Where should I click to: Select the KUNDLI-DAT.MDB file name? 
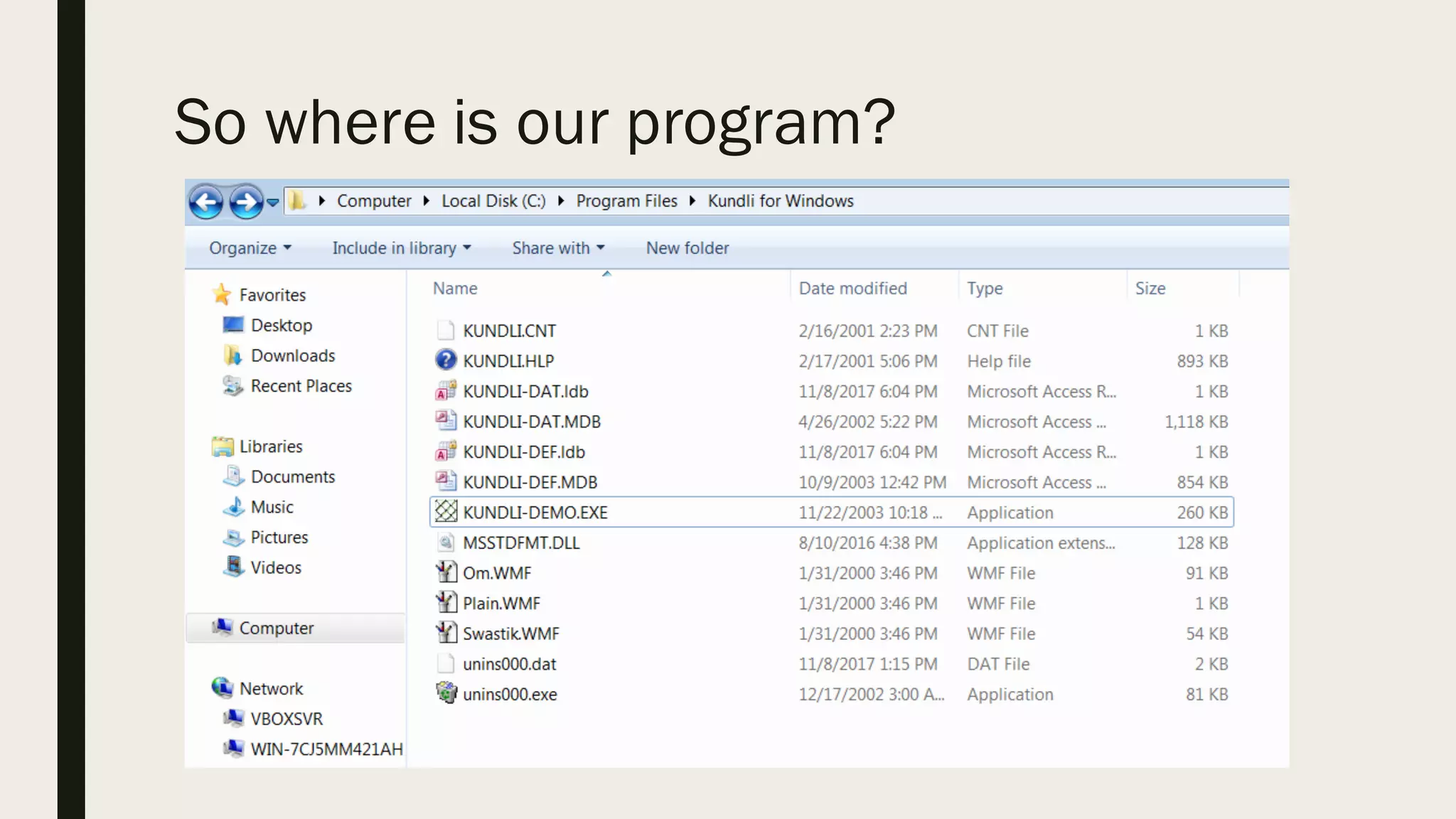[x=532, y=422]
